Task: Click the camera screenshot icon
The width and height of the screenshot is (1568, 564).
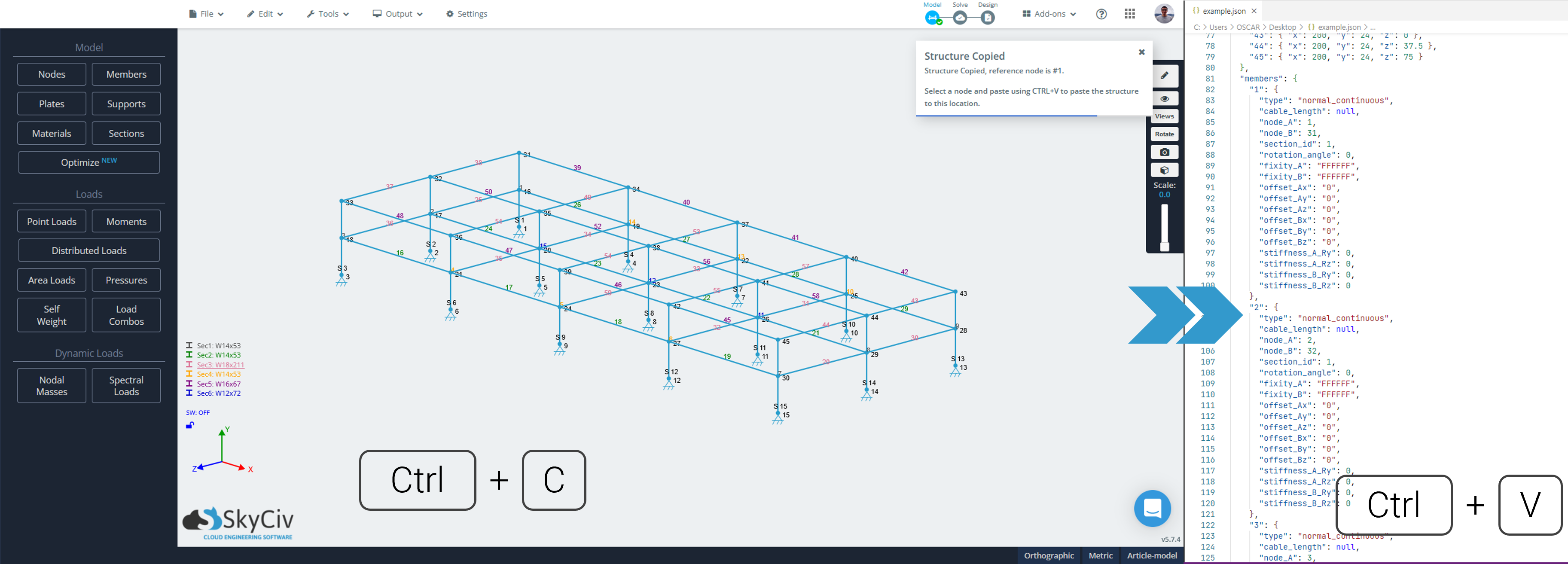Action: coord(1164,152)
